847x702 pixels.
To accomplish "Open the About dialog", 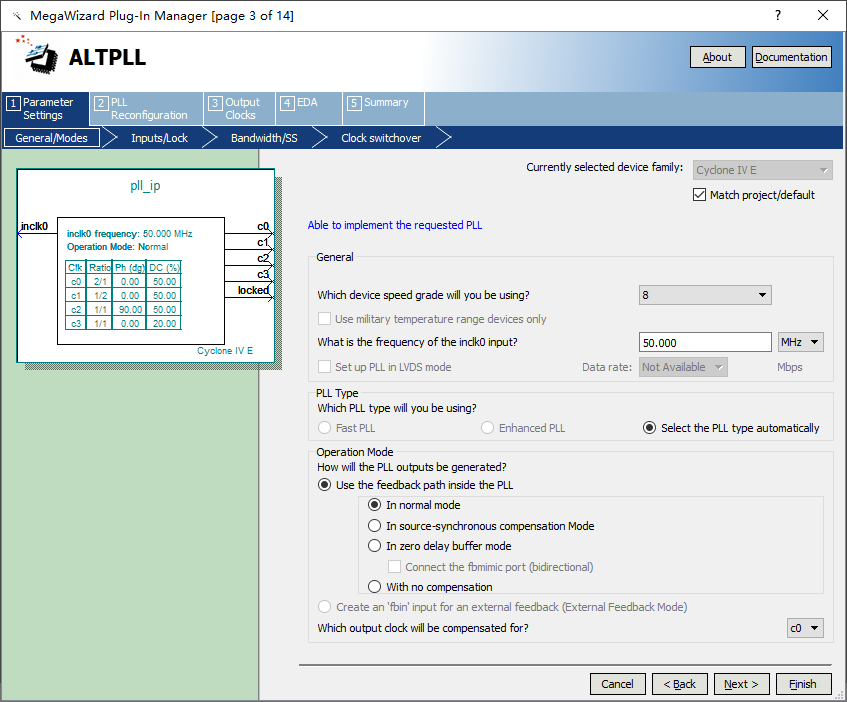I will click(x=717, y=57).
